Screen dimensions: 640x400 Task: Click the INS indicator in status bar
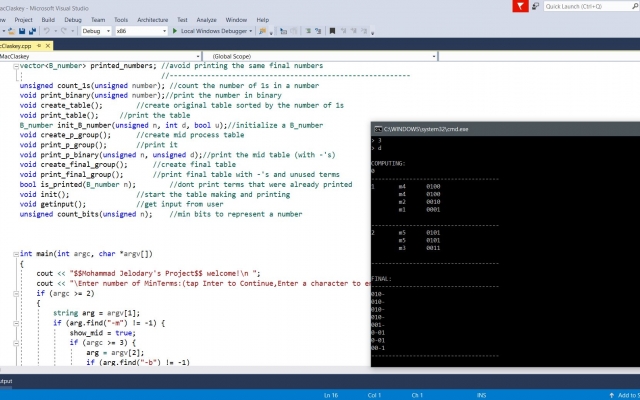click(x=481, y=395)
